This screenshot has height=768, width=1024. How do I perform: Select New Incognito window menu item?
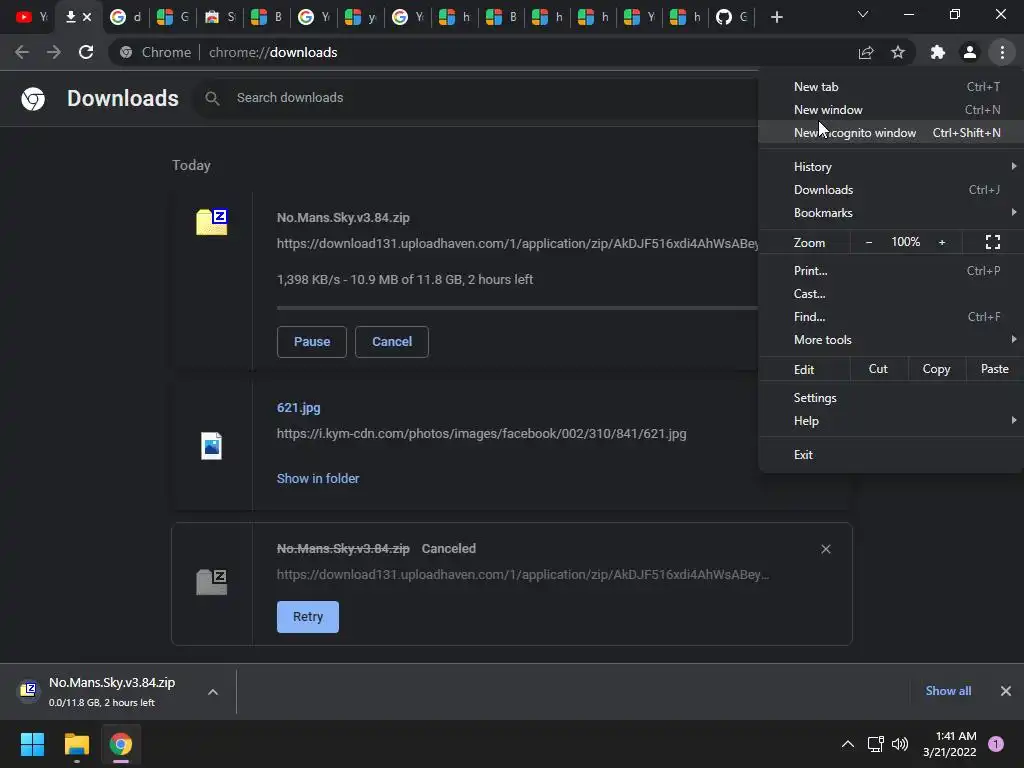click(891, 133)
